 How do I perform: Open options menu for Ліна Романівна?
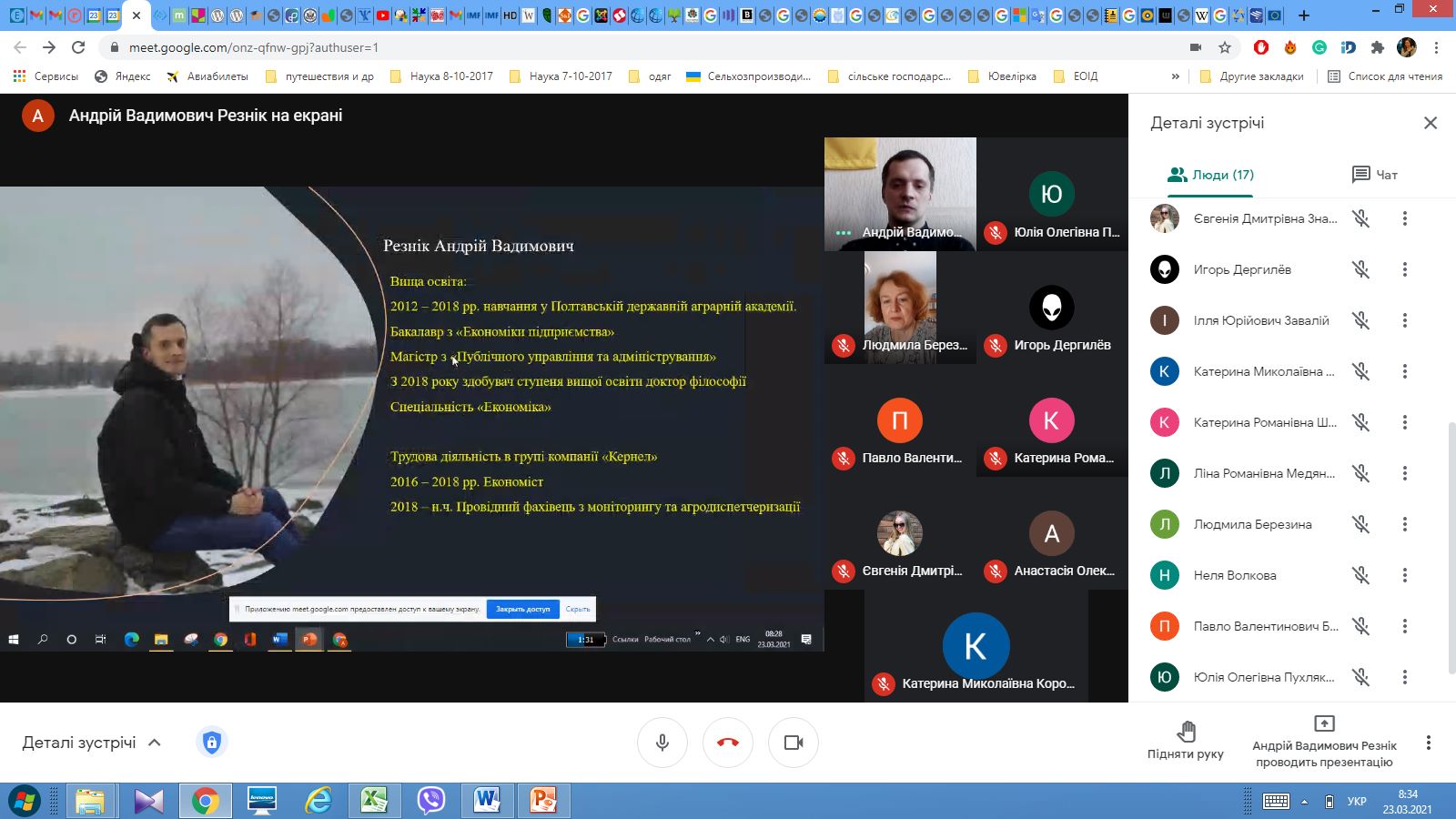1405,473
